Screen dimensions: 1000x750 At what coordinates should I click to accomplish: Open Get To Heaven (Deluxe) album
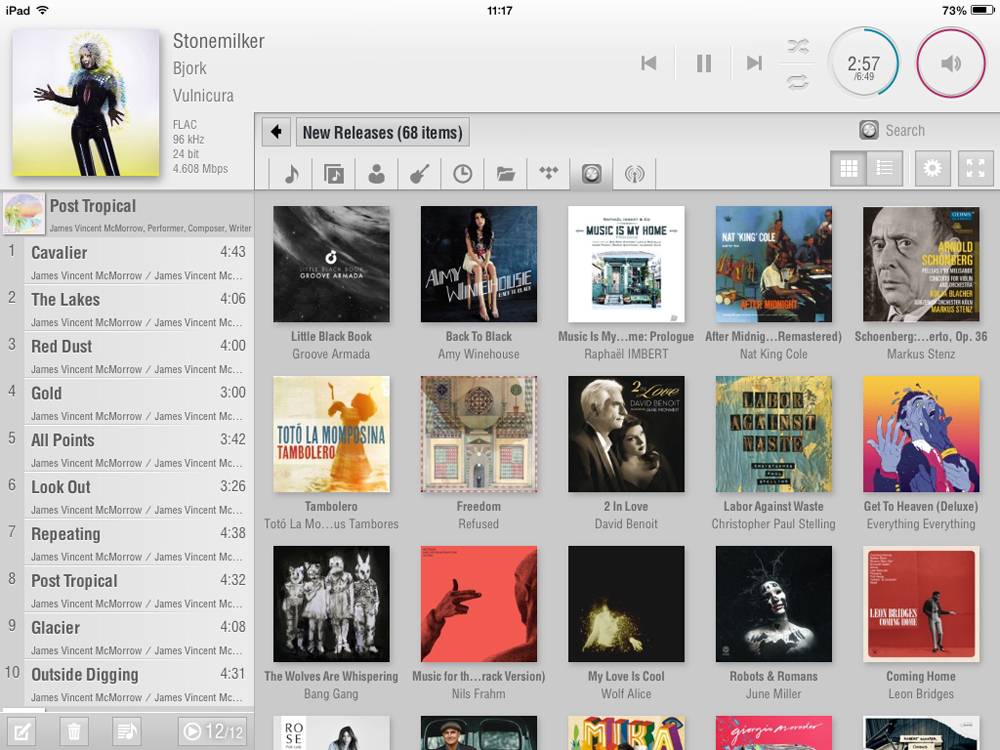921,434
